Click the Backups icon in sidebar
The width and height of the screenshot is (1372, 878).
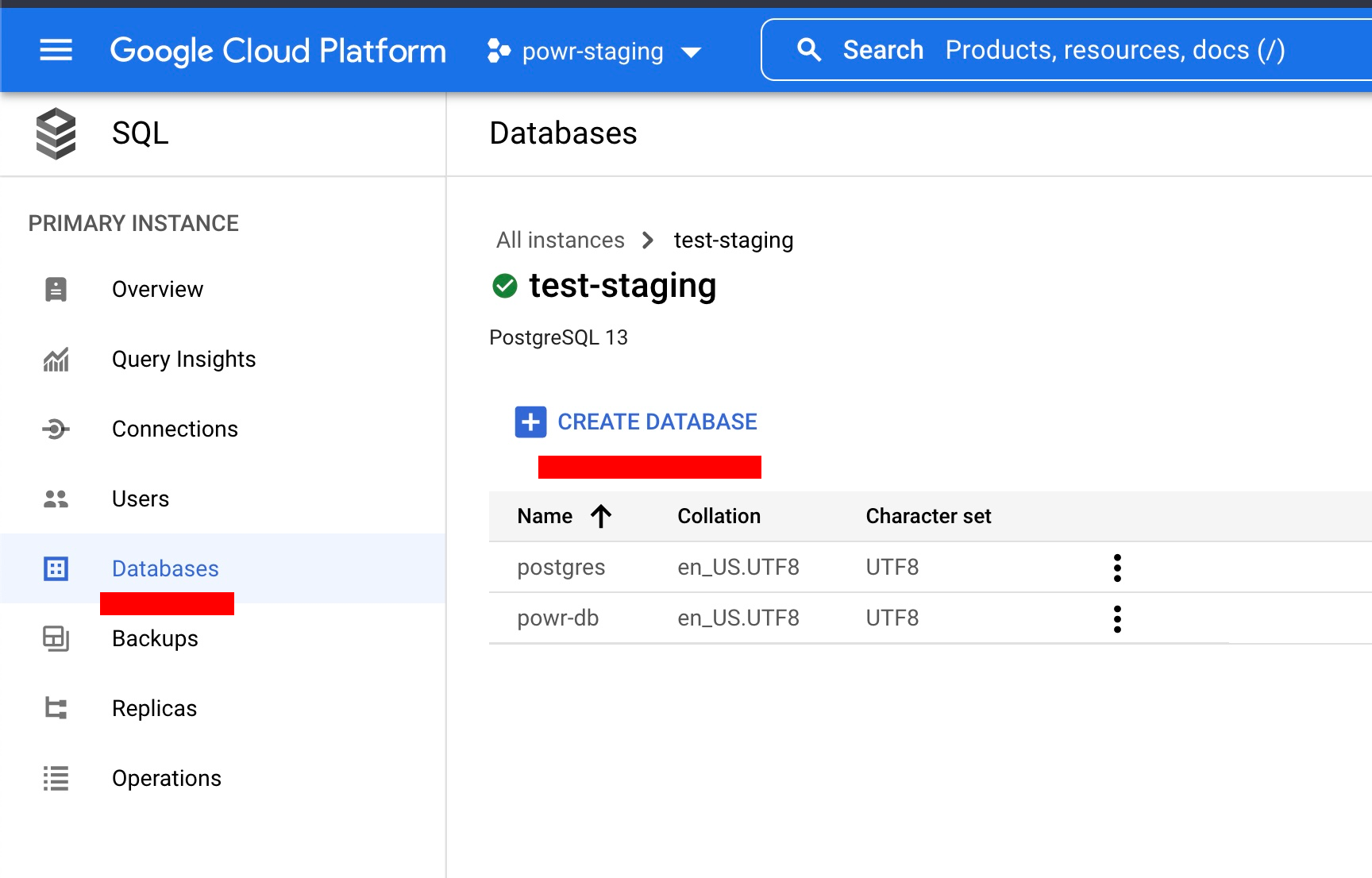(x=56, y=638)
